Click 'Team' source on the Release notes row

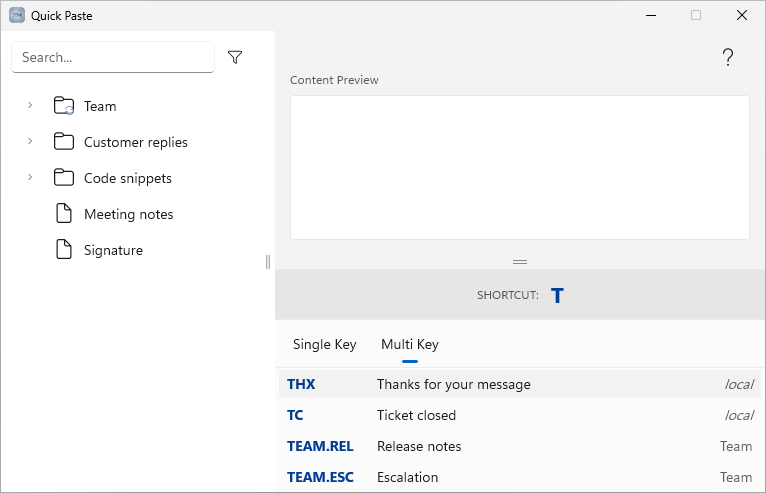click(x=736, y=446)
